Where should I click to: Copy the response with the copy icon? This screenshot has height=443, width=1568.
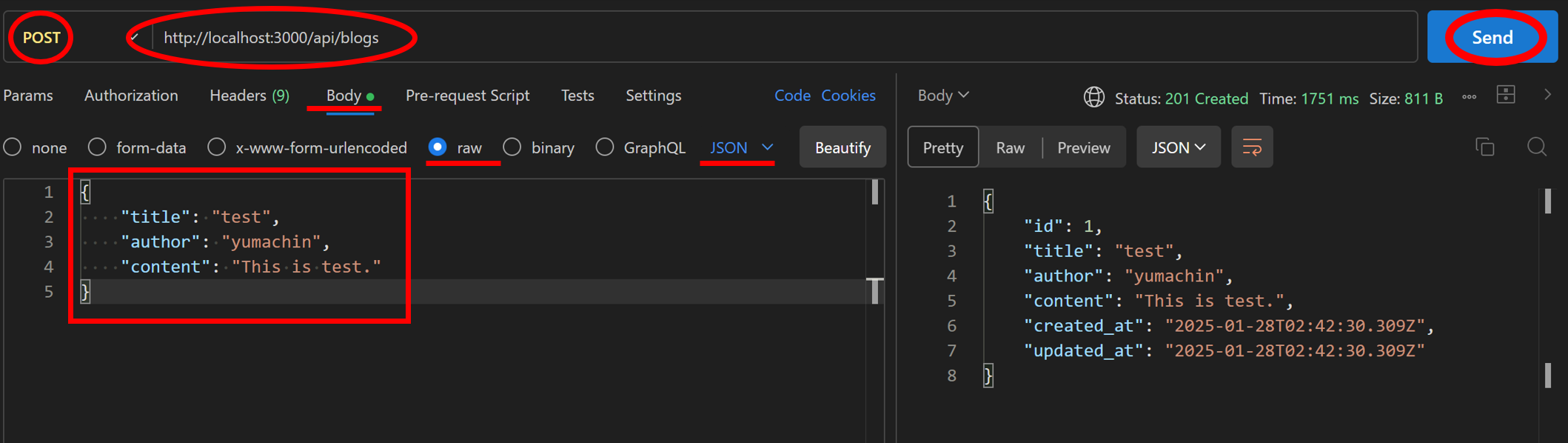coord(1484,147)
